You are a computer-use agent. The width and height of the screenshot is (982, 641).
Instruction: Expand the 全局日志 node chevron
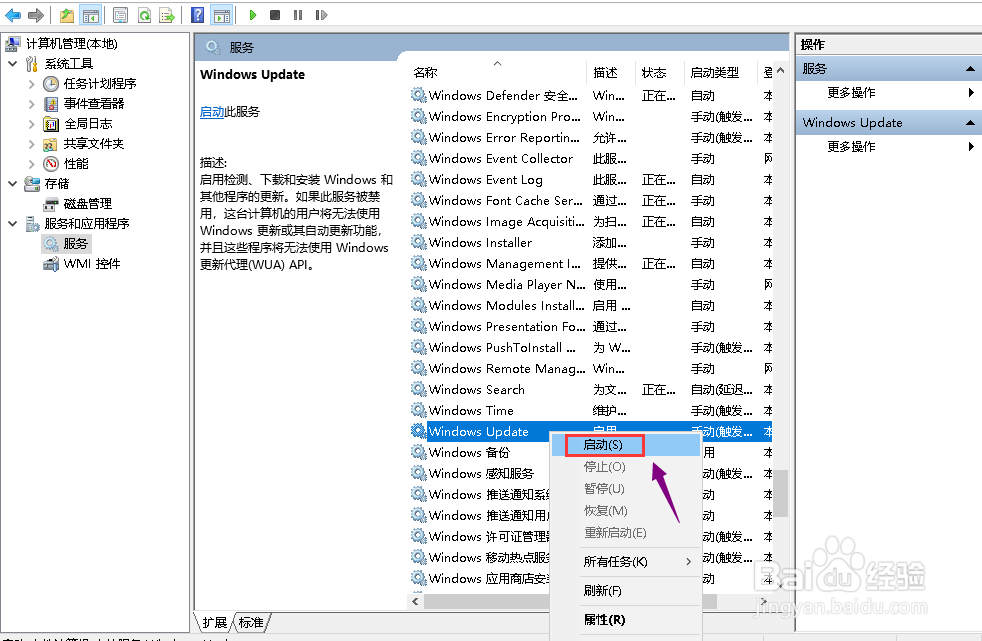coord(31,124)
